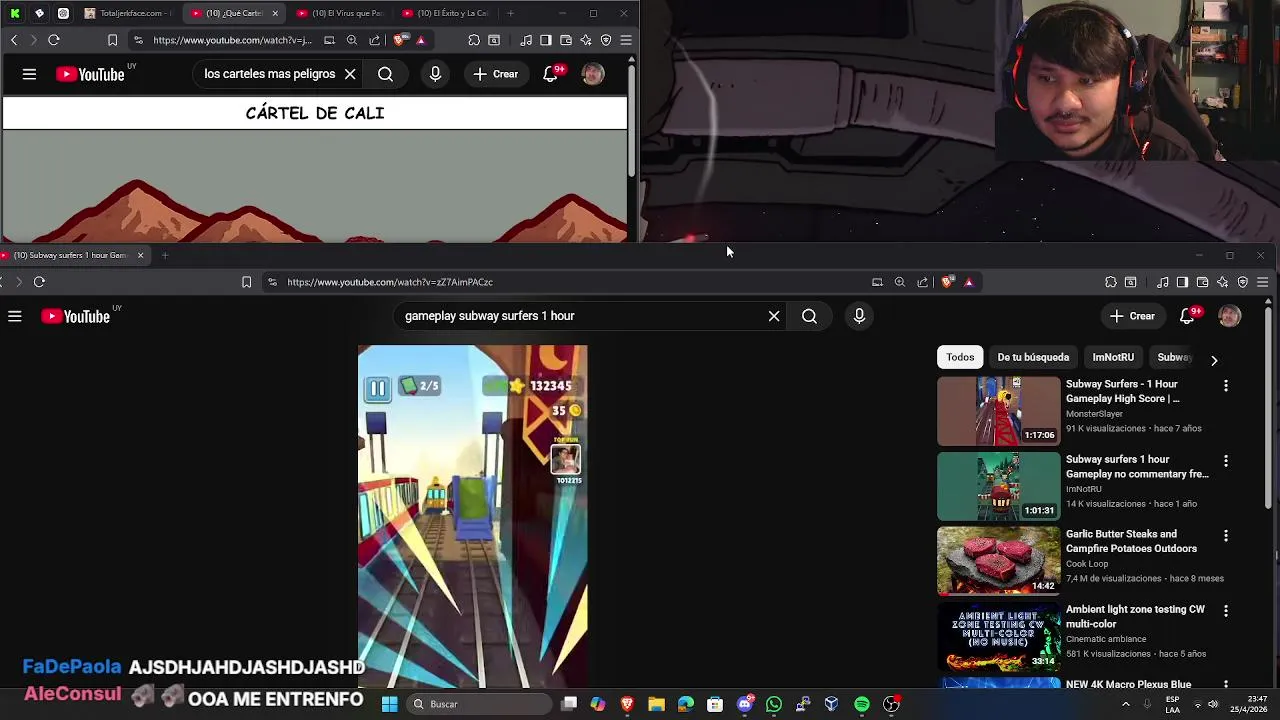This screenshot has height=720, width=1280.
Task: Open notifications bell in top YouTube window
Action: 551,74
